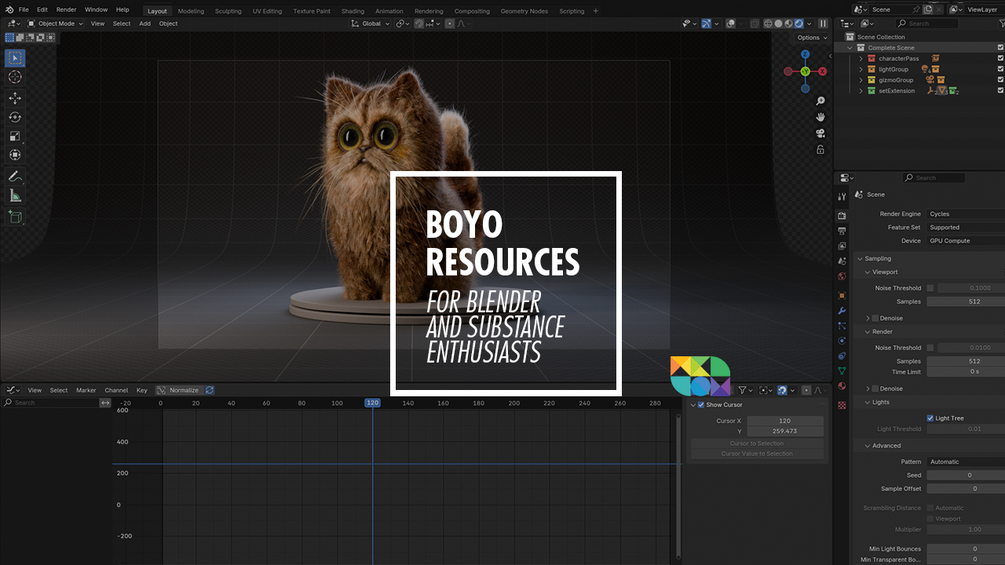The height and width of the screenshot is (565, 1005).
Task: Click the viewport Options button
Action: (810, 38)
